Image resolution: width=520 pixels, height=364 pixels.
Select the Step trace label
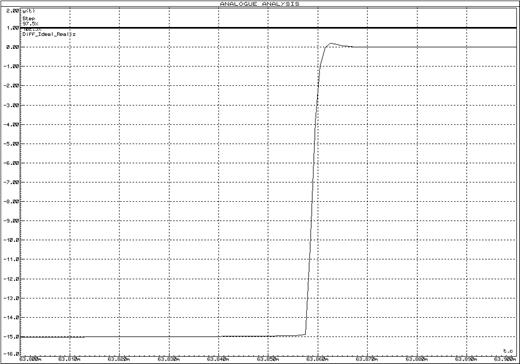(x=29, y=18)
